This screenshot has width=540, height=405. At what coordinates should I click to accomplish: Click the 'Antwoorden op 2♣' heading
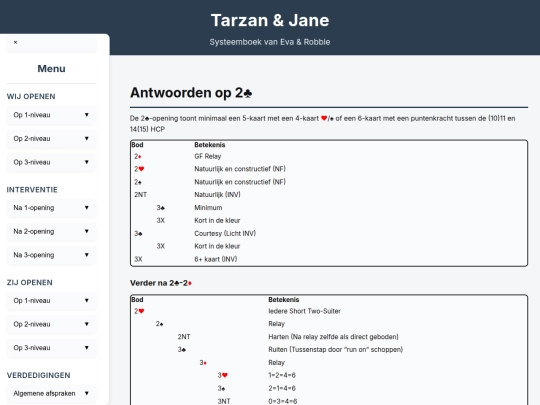tap(191, 93)
